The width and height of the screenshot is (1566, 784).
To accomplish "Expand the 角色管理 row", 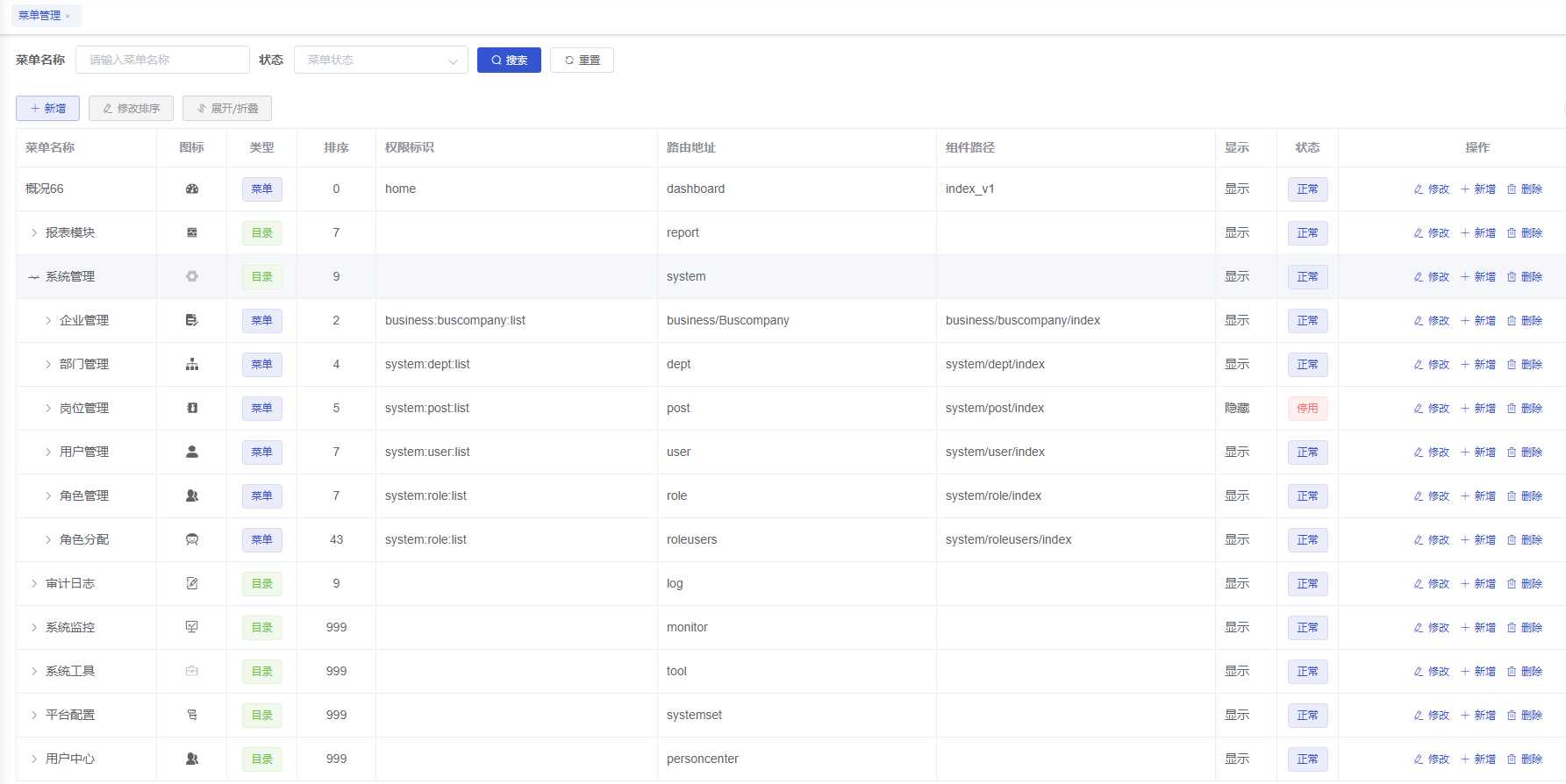I will tap(48, 495).
